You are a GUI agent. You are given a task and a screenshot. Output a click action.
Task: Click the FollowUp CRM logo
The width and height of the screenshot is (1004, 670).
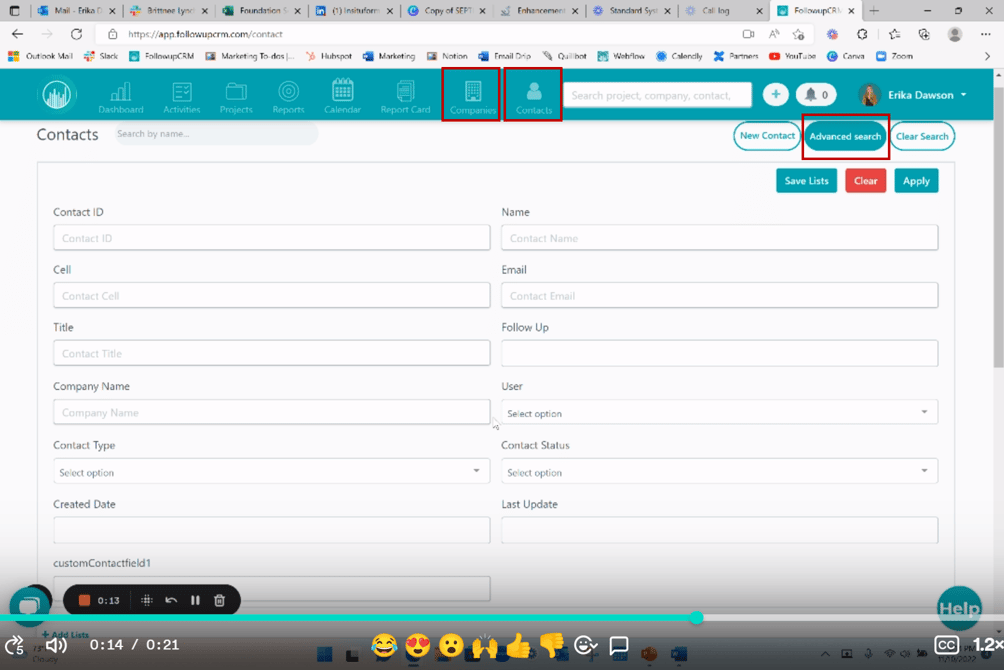point(57,94)
